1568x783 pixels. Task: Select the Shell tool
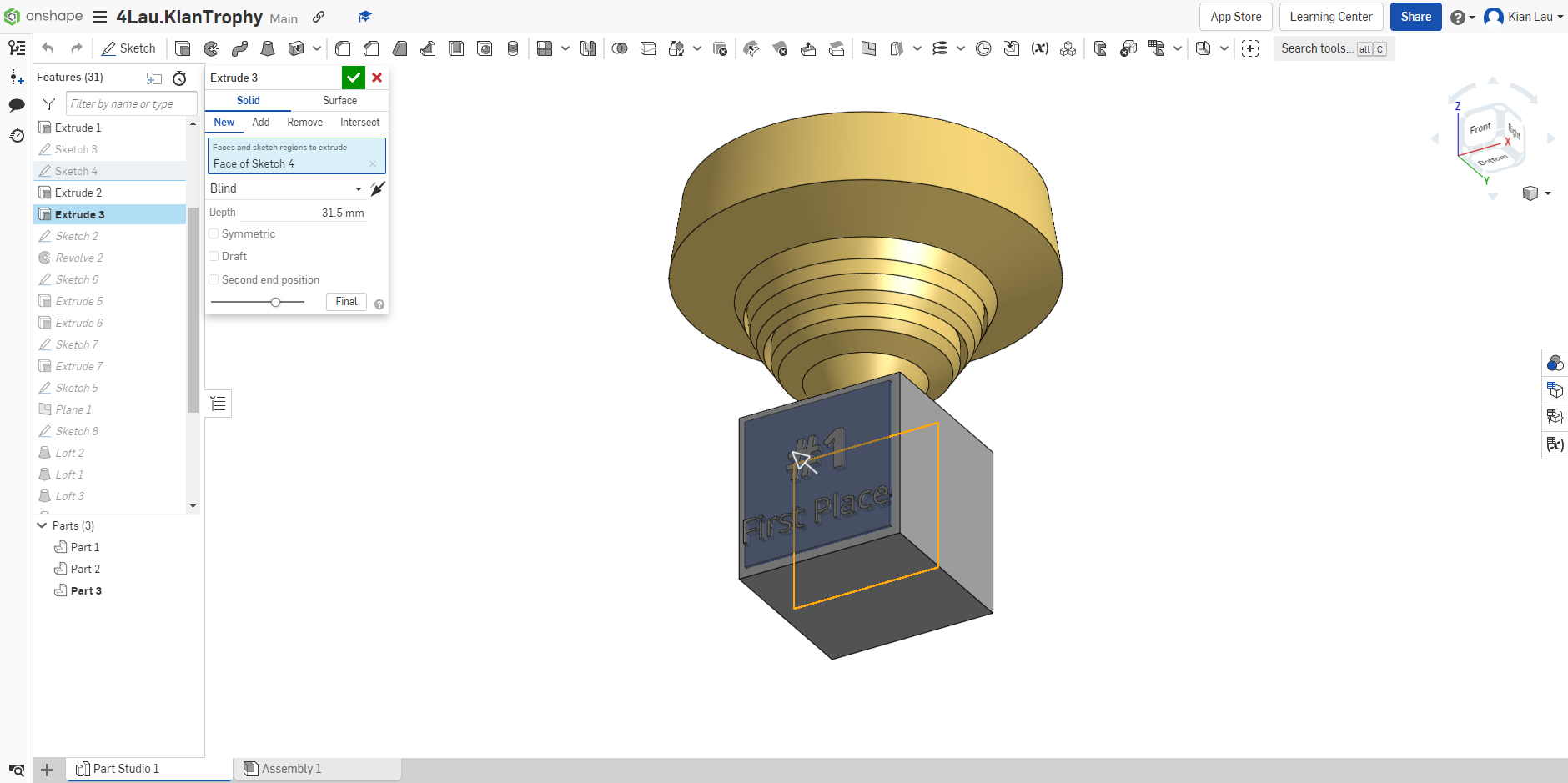456,48
